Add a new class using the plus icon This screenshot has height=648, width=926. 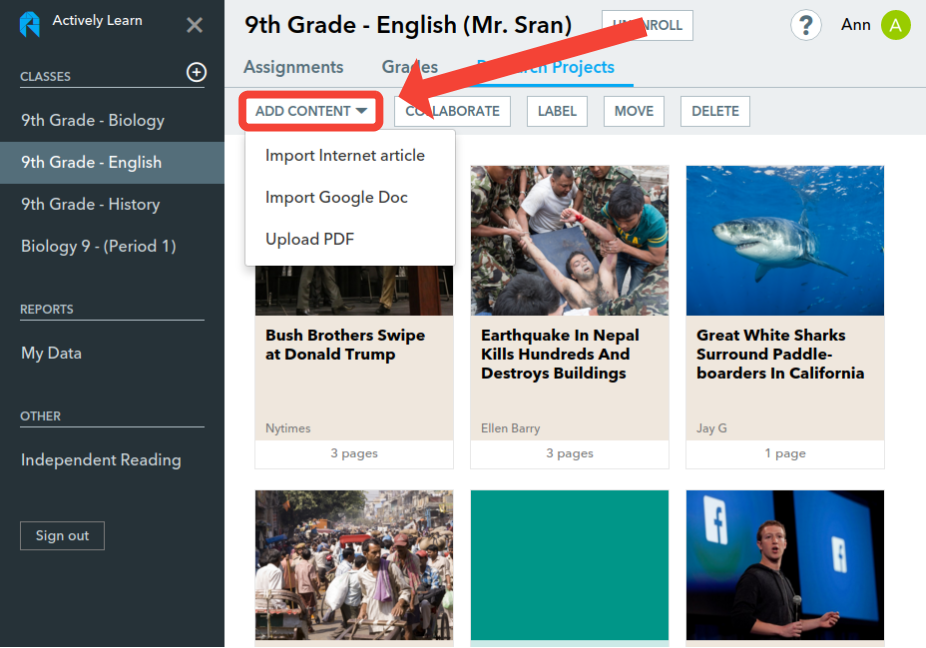coord(196,72)
